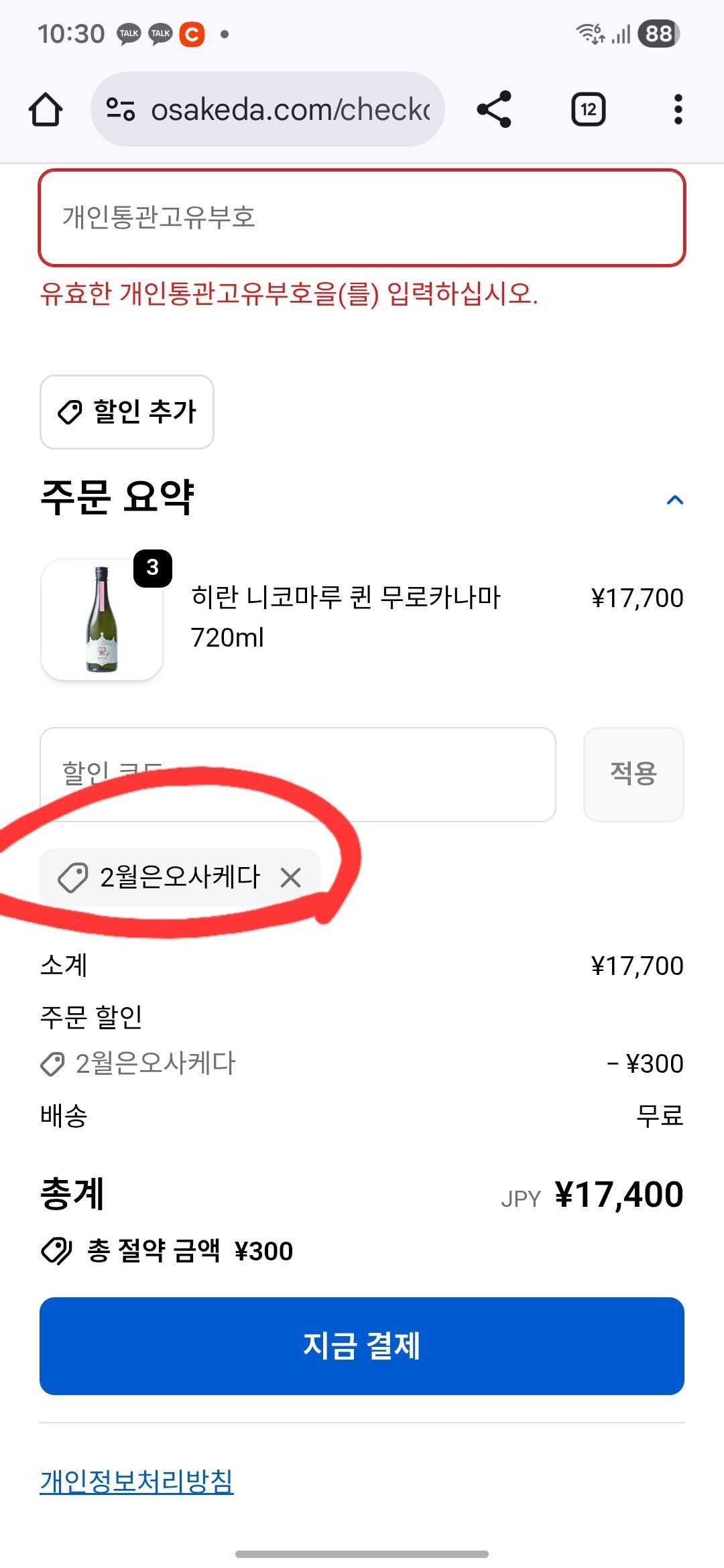The width and height of the screenshot is (724, 1568).
Task: Focus the 개인통관고유부호 input field
Action: click(362, 218)
